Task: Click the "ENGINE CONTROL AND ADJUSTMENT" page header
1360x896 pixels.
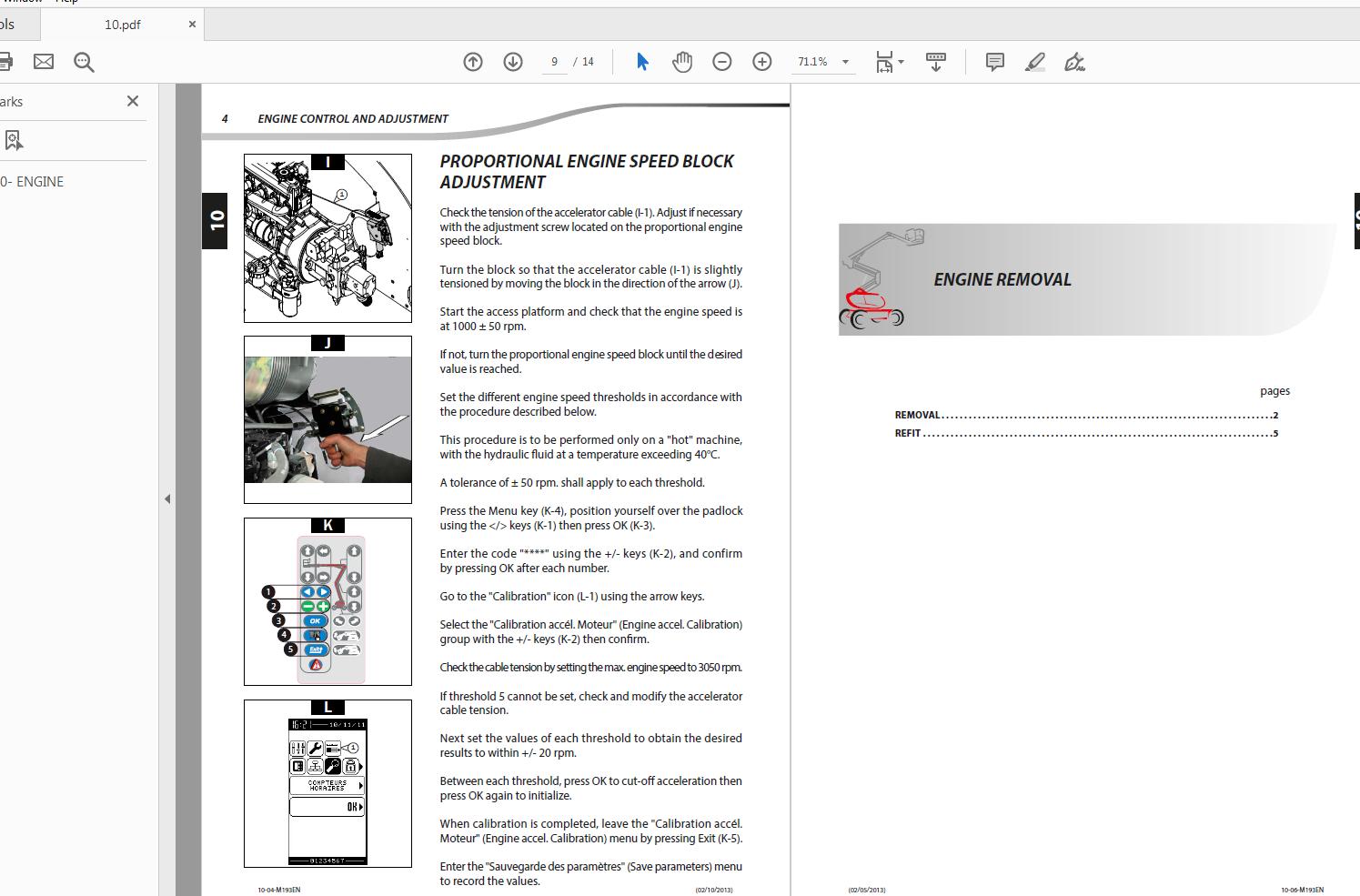Action: point(353,118)
